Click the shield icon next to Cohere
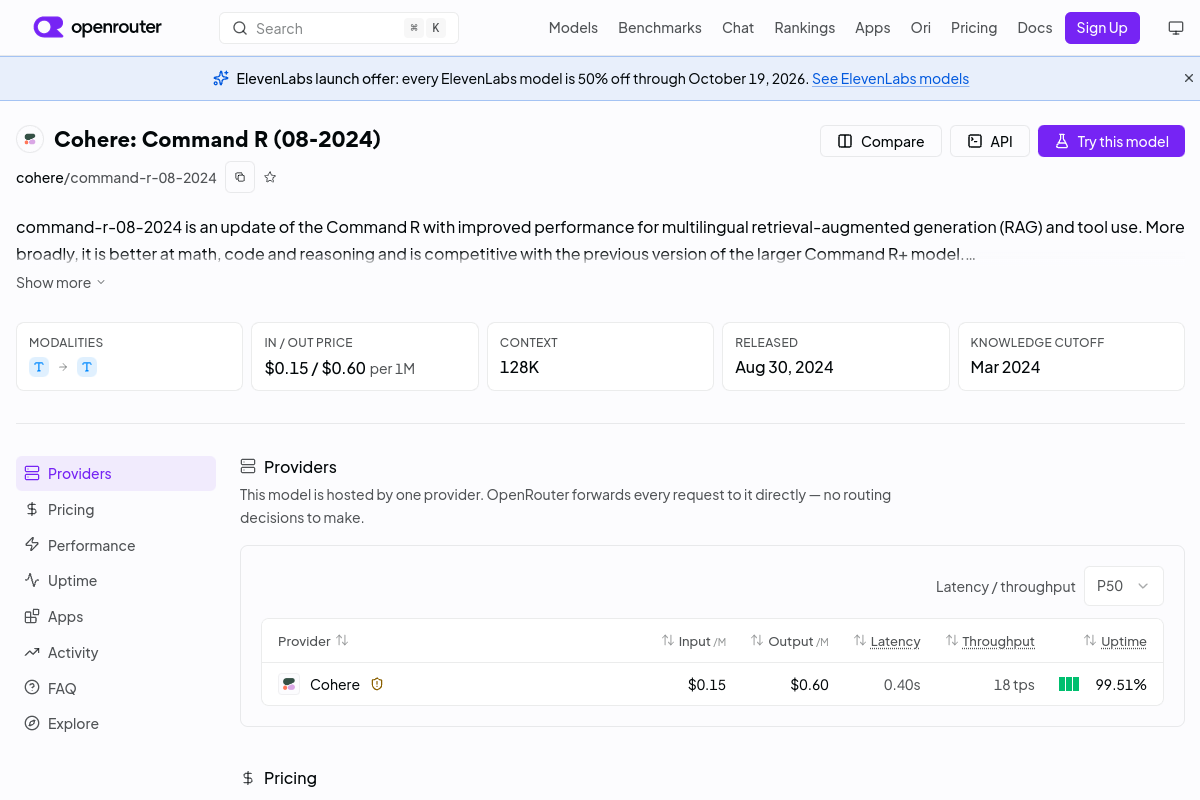 377,684
